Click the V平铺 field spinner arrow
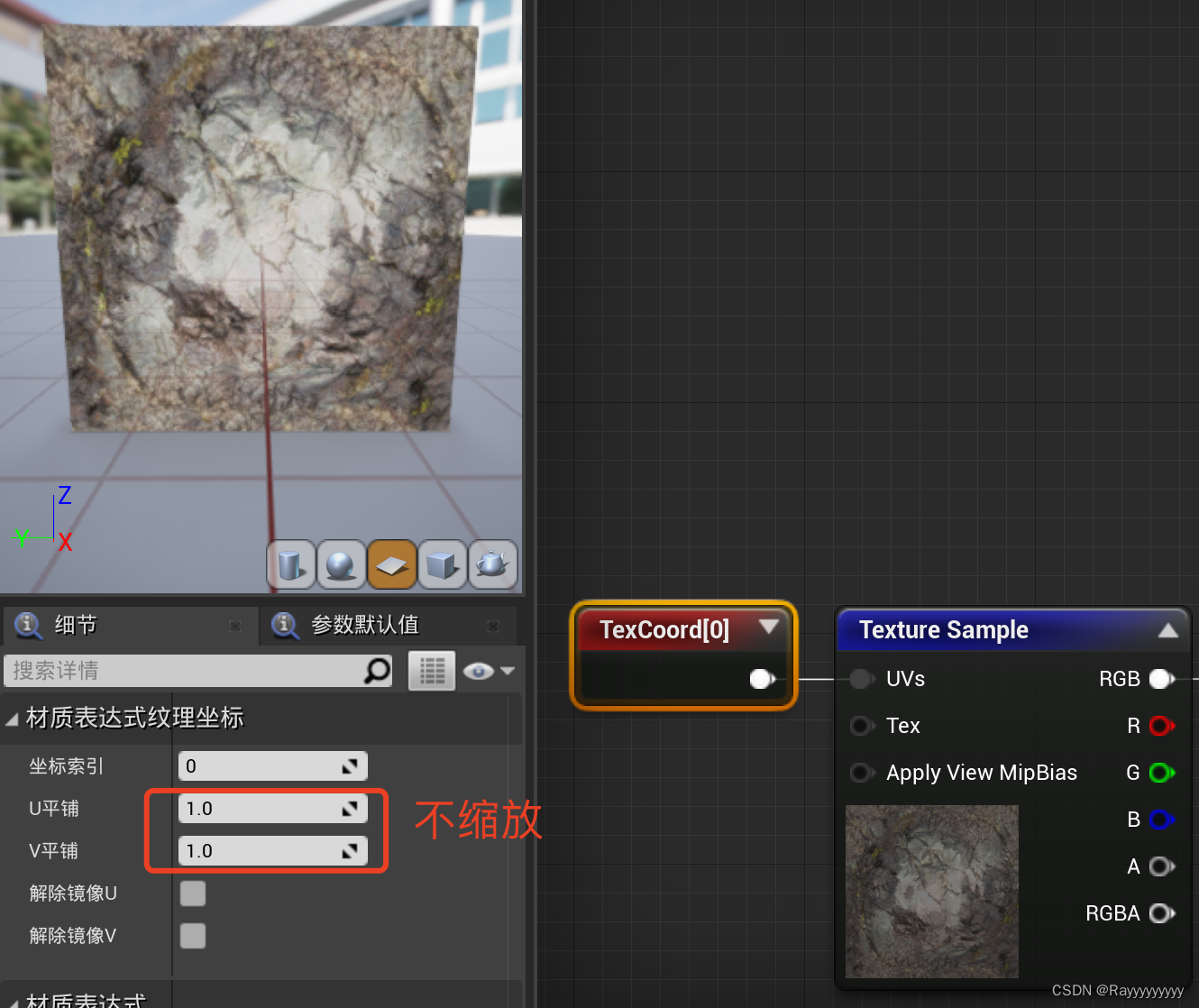This screenshot has height=1008, width=1199. coord(350,851)
